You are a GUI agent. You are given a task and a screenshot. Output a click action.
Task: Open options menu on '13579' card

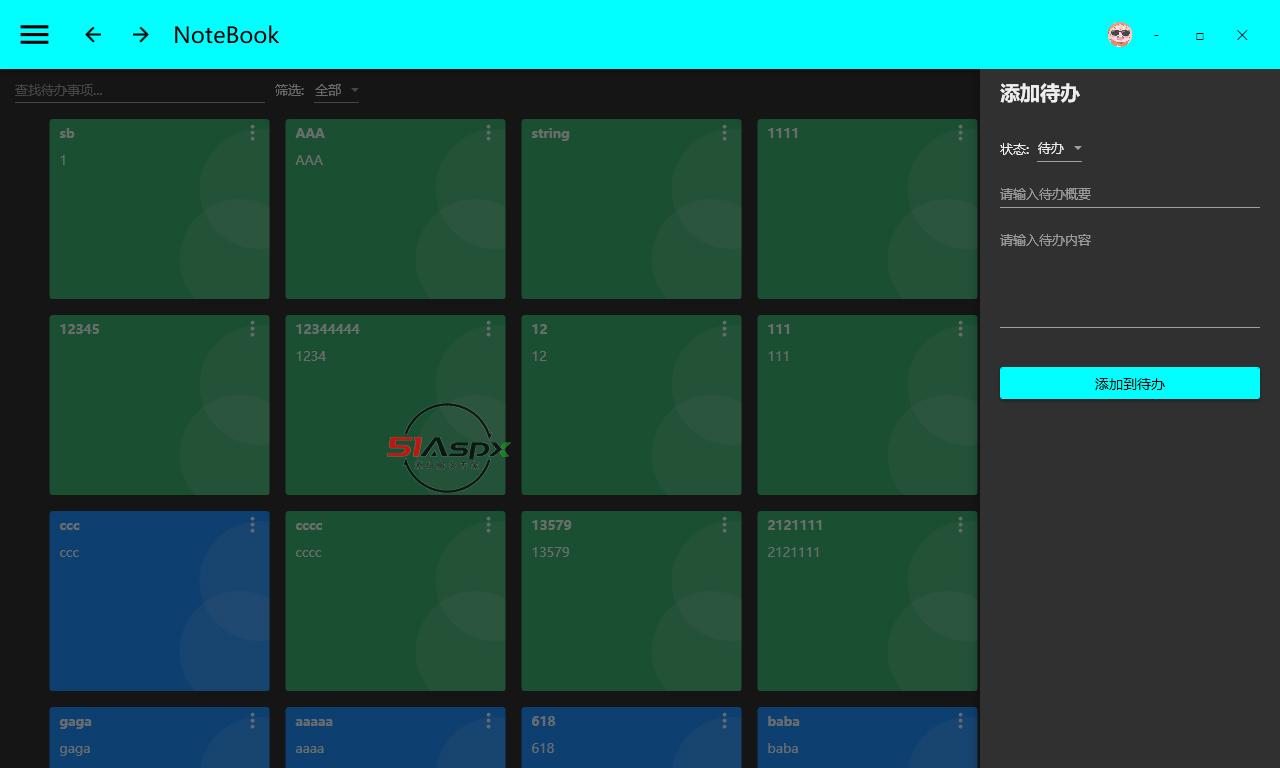(724, 525)
